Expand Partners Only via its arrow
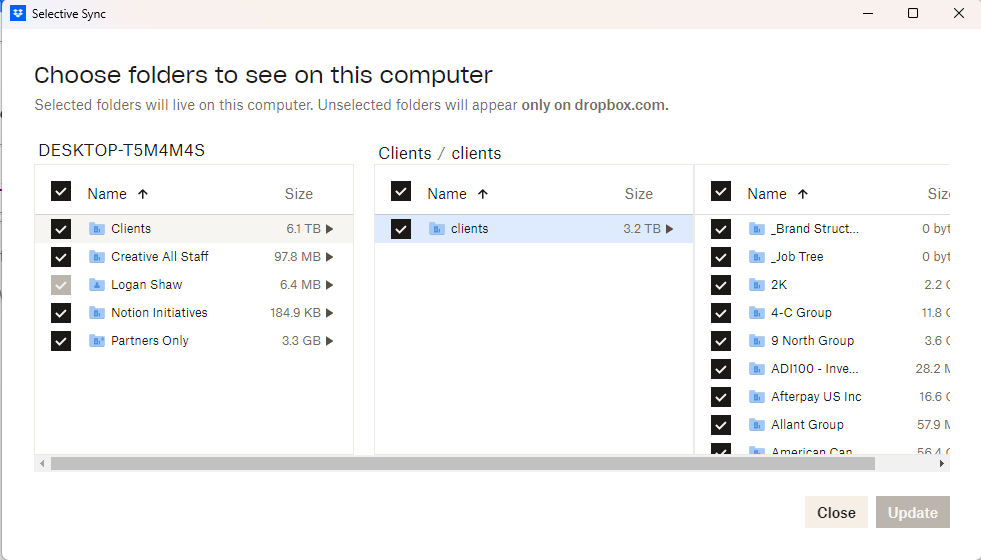981x560 pixels. coord(330,341)
